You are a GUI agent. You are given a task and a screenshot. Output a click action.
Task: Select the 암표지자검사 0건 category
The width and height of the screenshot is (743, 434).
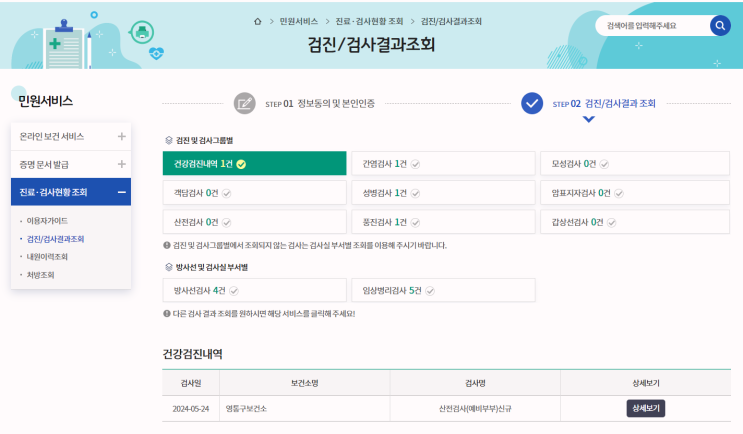click(x=634, y=193)
